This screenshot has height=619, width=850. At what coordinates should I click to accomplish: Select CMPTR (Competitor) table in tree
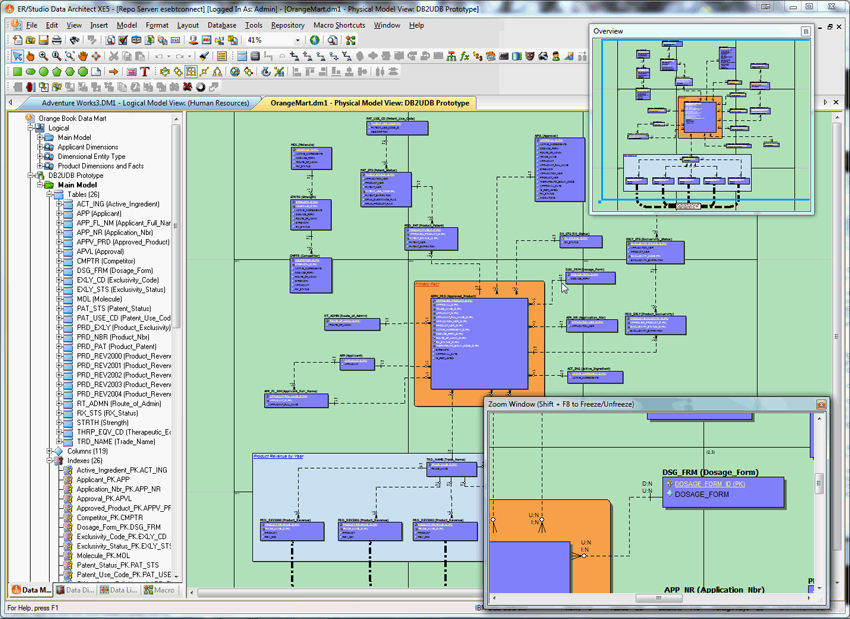click(106, 261)
